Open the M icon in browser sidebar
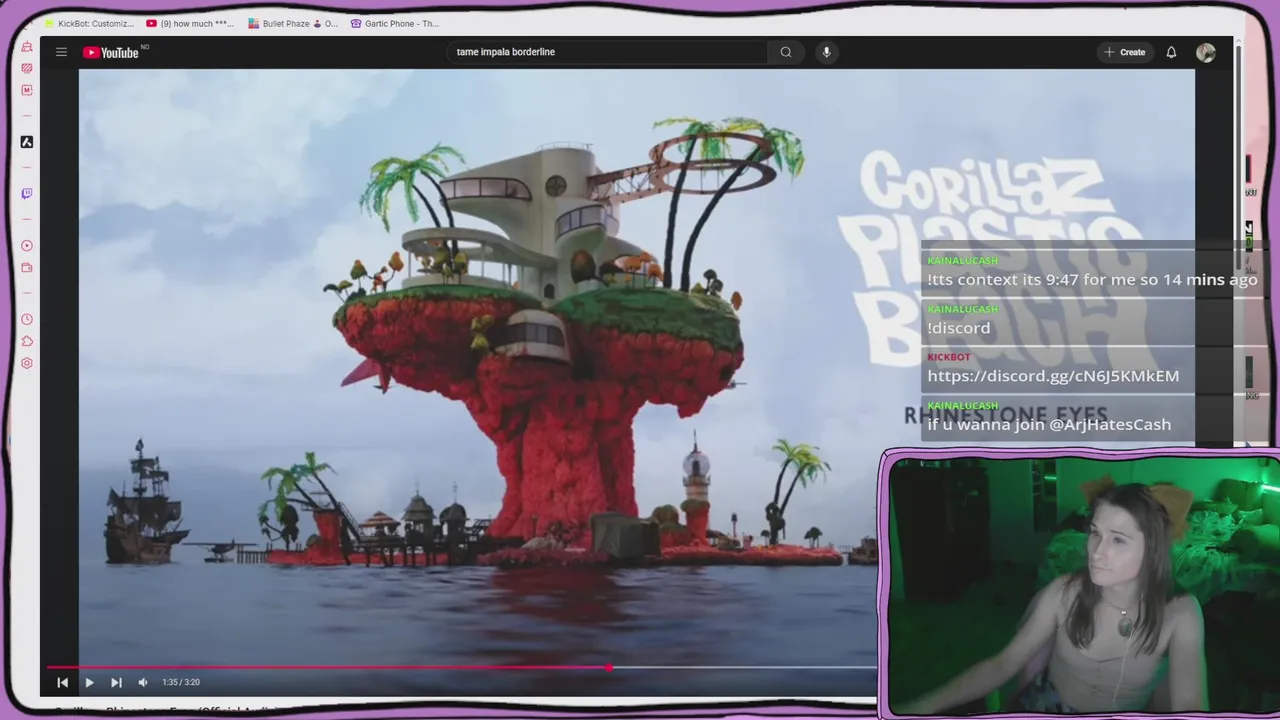The image size is (1280, 720). (x=27, y=90)
